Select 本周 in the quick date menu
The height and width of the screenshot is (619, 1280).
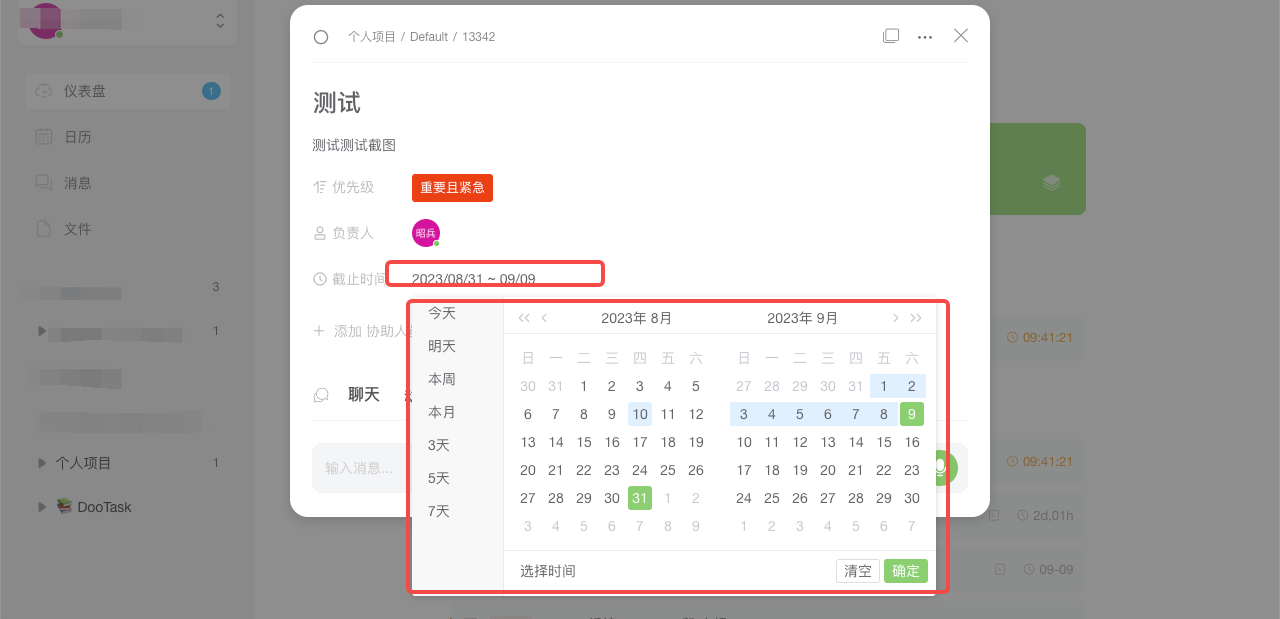441,379
